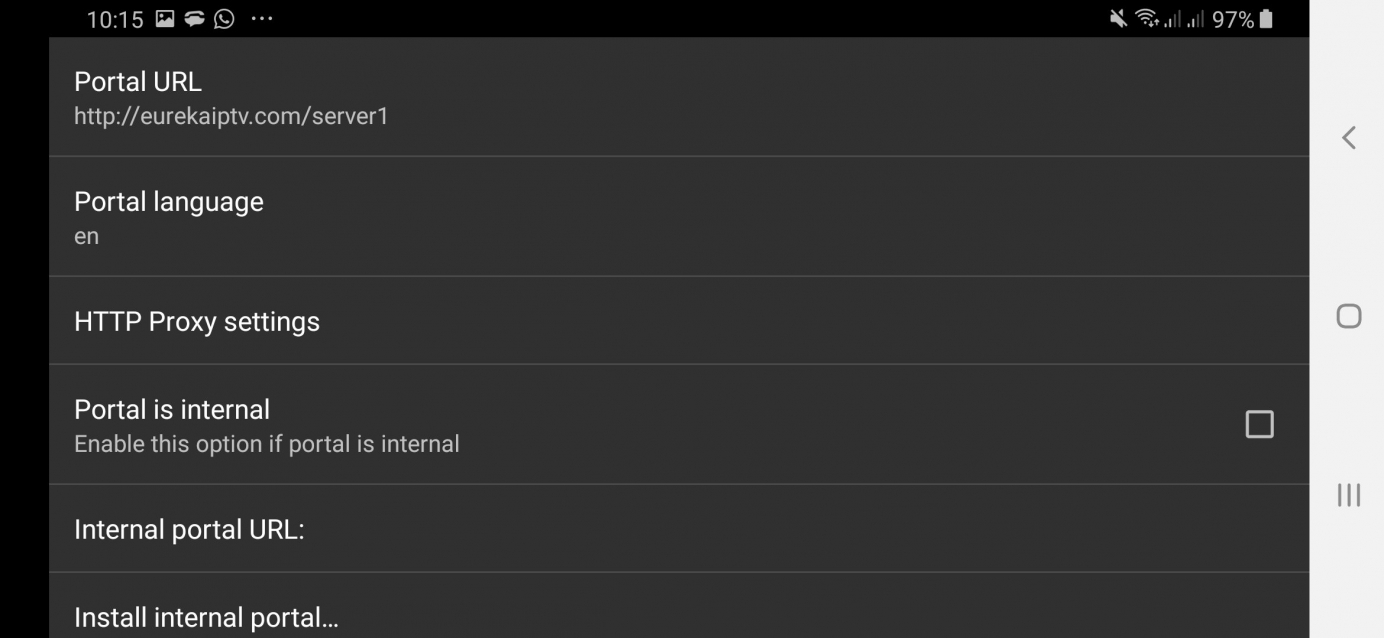This screenshot has width=1384, height=638.
Task: Open the recent apps navigation button
Action: [1349, 494]
